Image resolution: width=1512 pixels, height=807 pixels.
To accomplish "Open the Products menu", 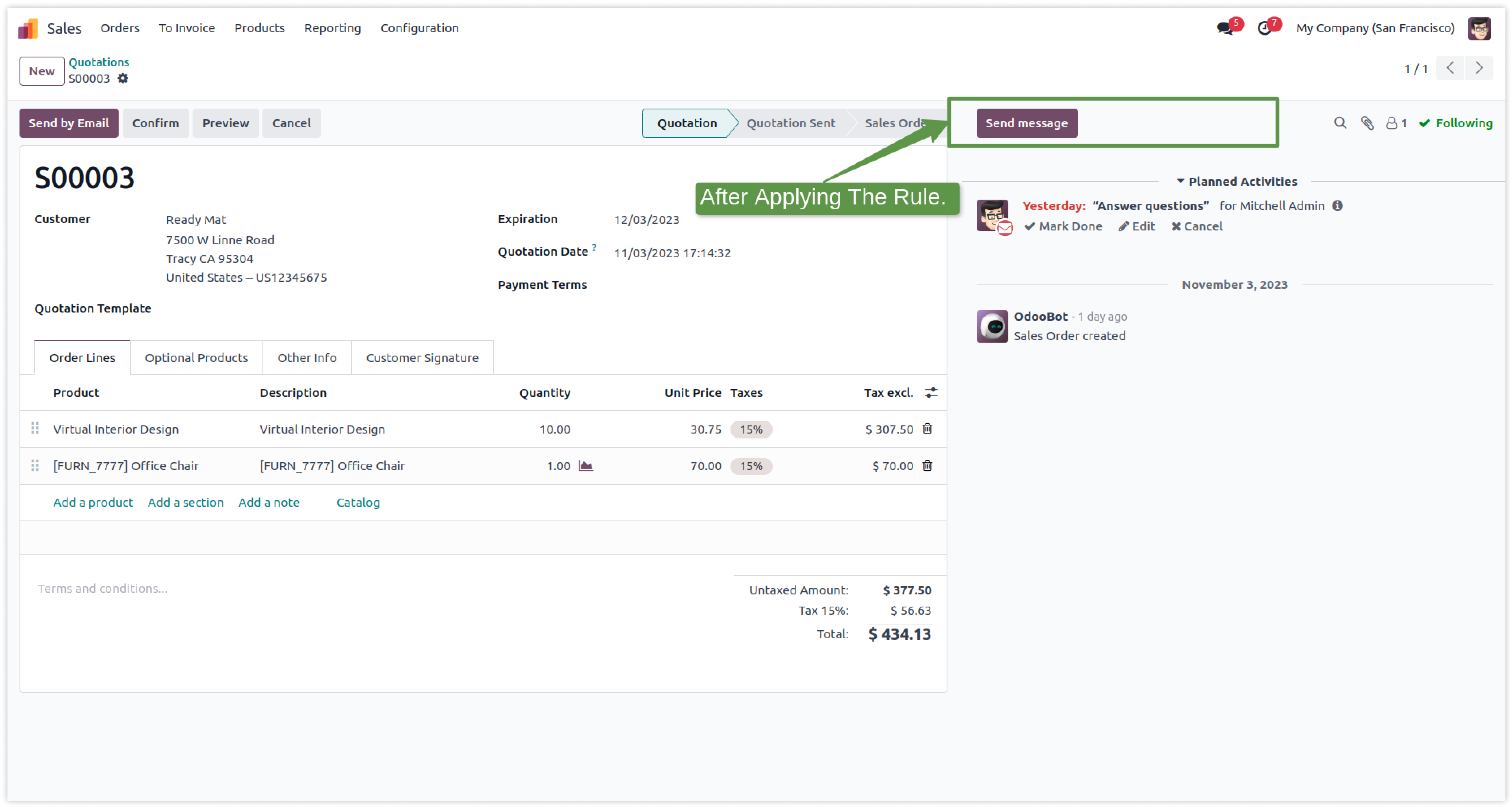I will [259, 28].
